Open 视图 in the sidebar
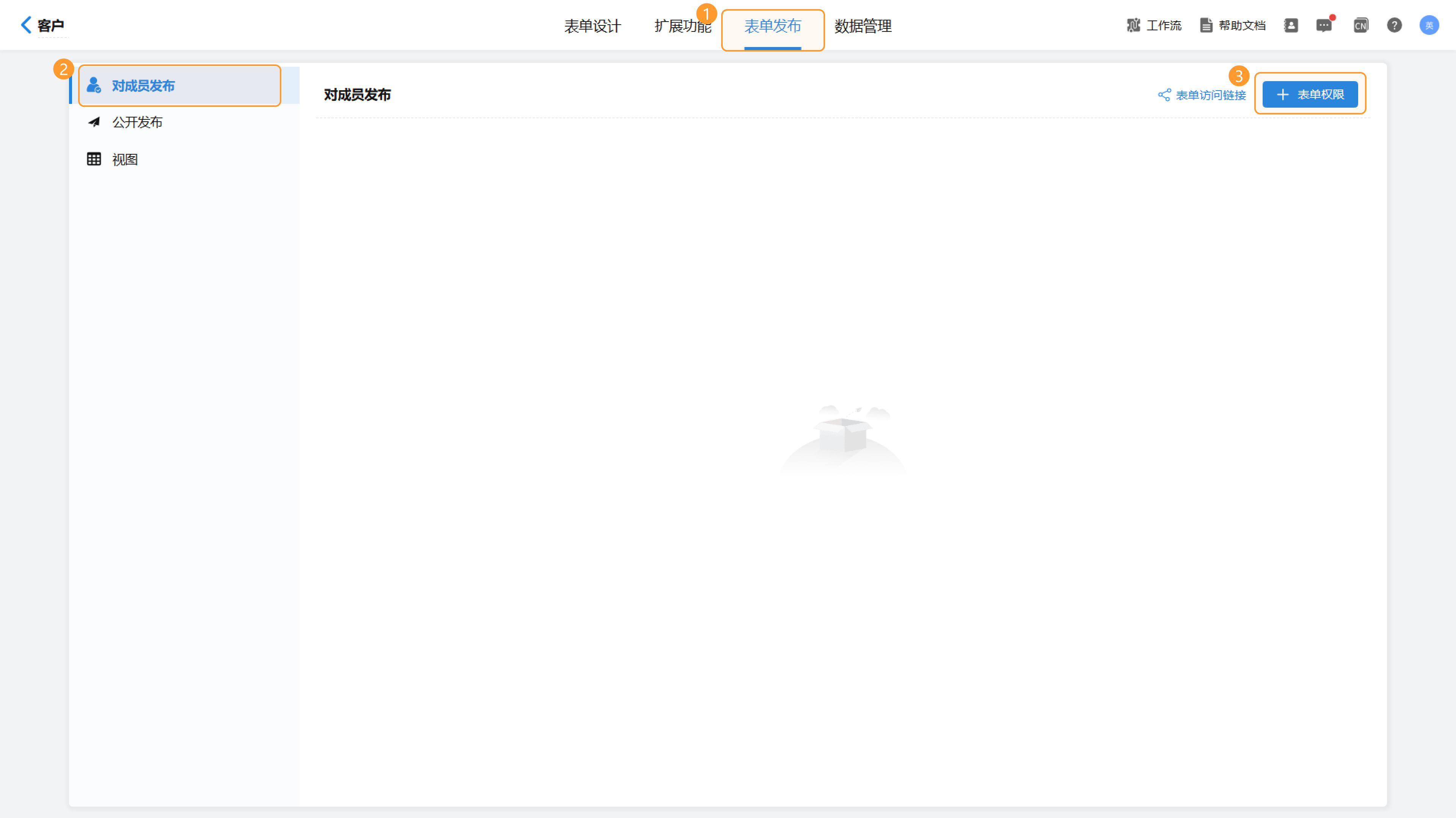This screenshot has height=818, width=1456. pos(184,159)
